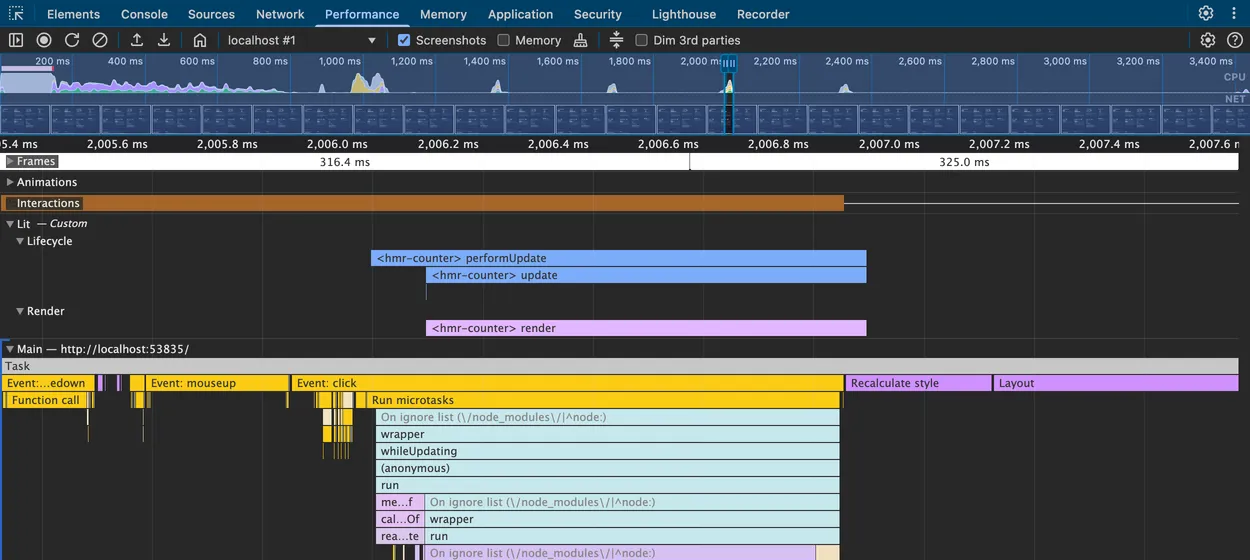
Task: Select the rea...te flame entry
Action: click(x=400, y=536)
